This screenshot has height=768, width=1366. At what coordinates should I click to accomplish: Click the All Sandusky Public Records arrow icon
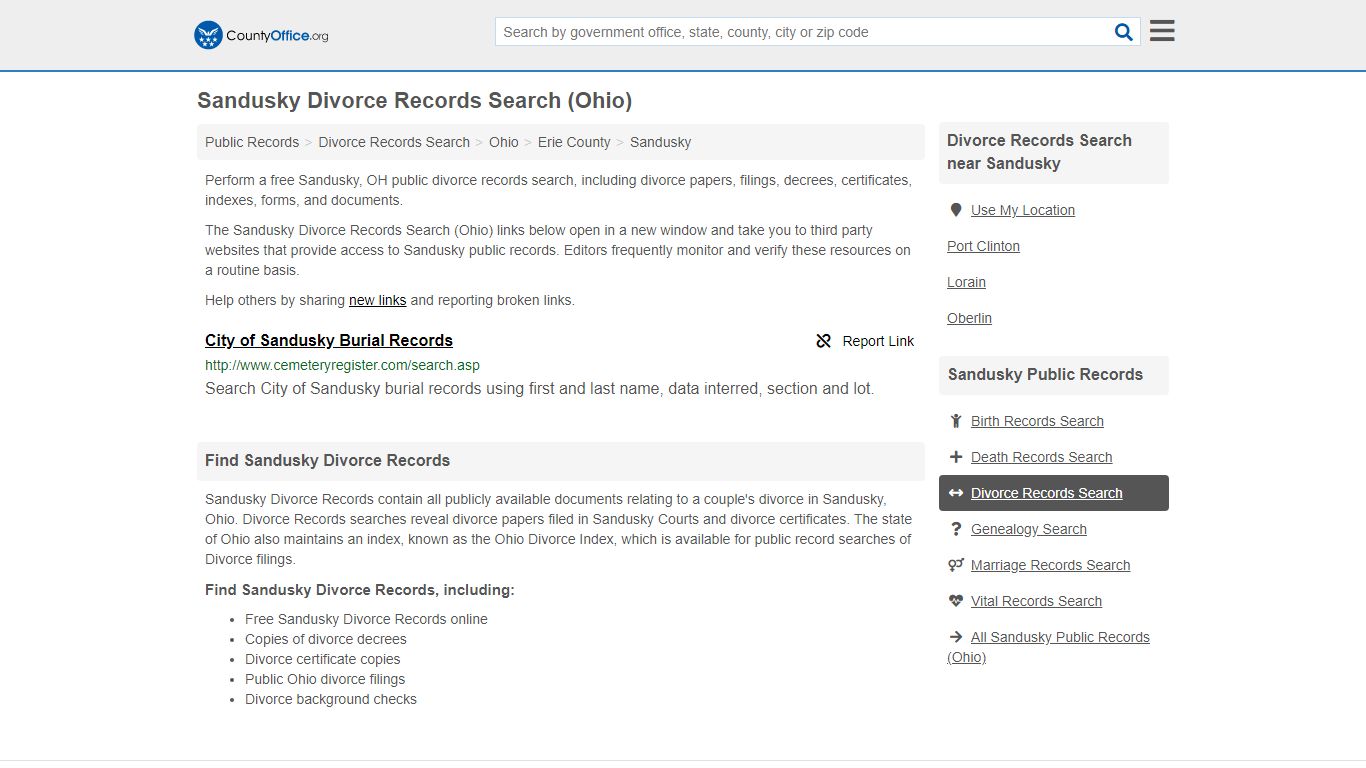tap(956, 637)
